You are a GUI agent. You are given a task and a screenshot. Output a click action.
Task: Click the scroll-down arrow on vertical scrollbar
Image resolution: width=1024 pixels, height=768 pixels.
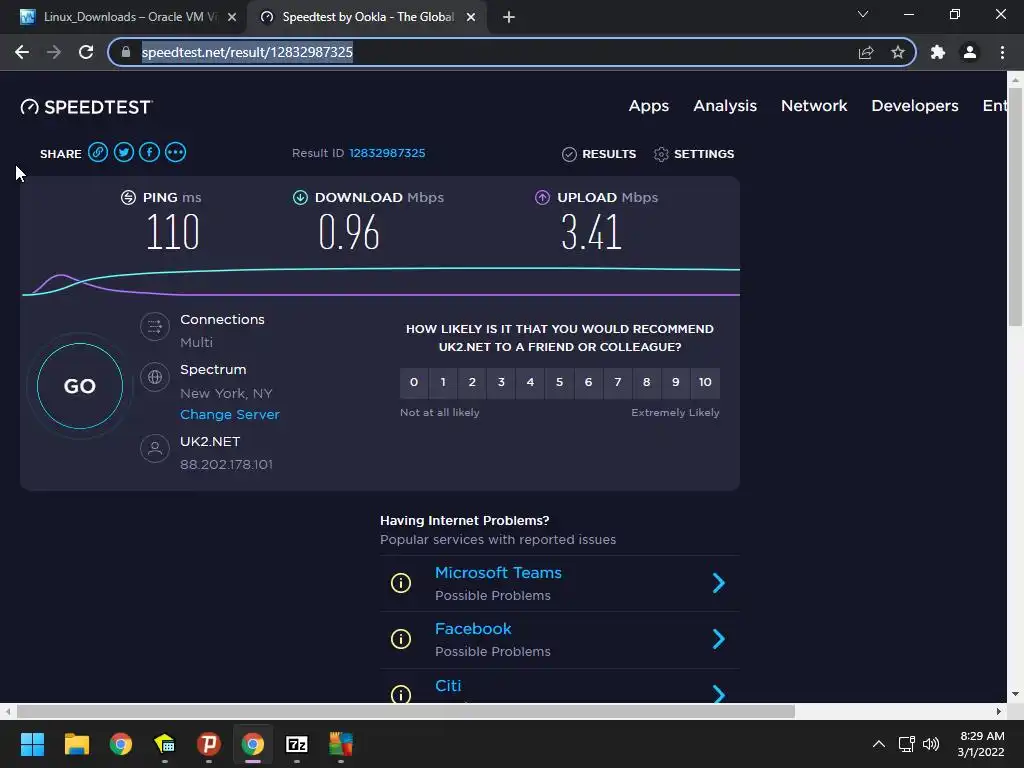pyautogui.click(x=1015, y=694)
